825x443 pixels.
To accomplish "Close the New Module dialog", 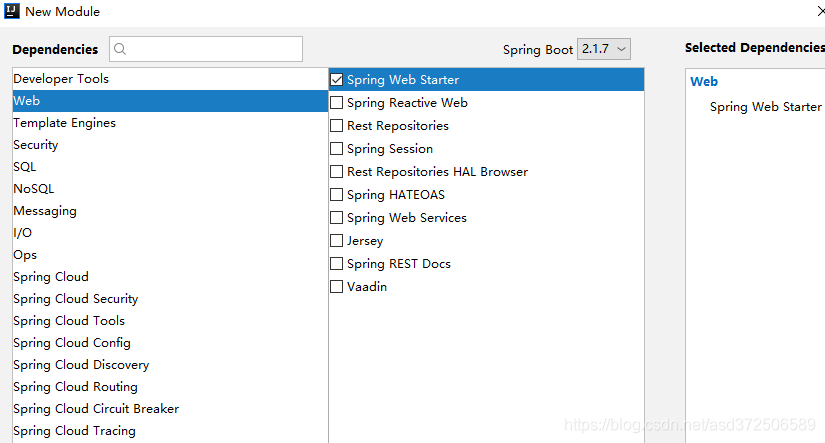I will pyautogui.click(x=821, y=11).
